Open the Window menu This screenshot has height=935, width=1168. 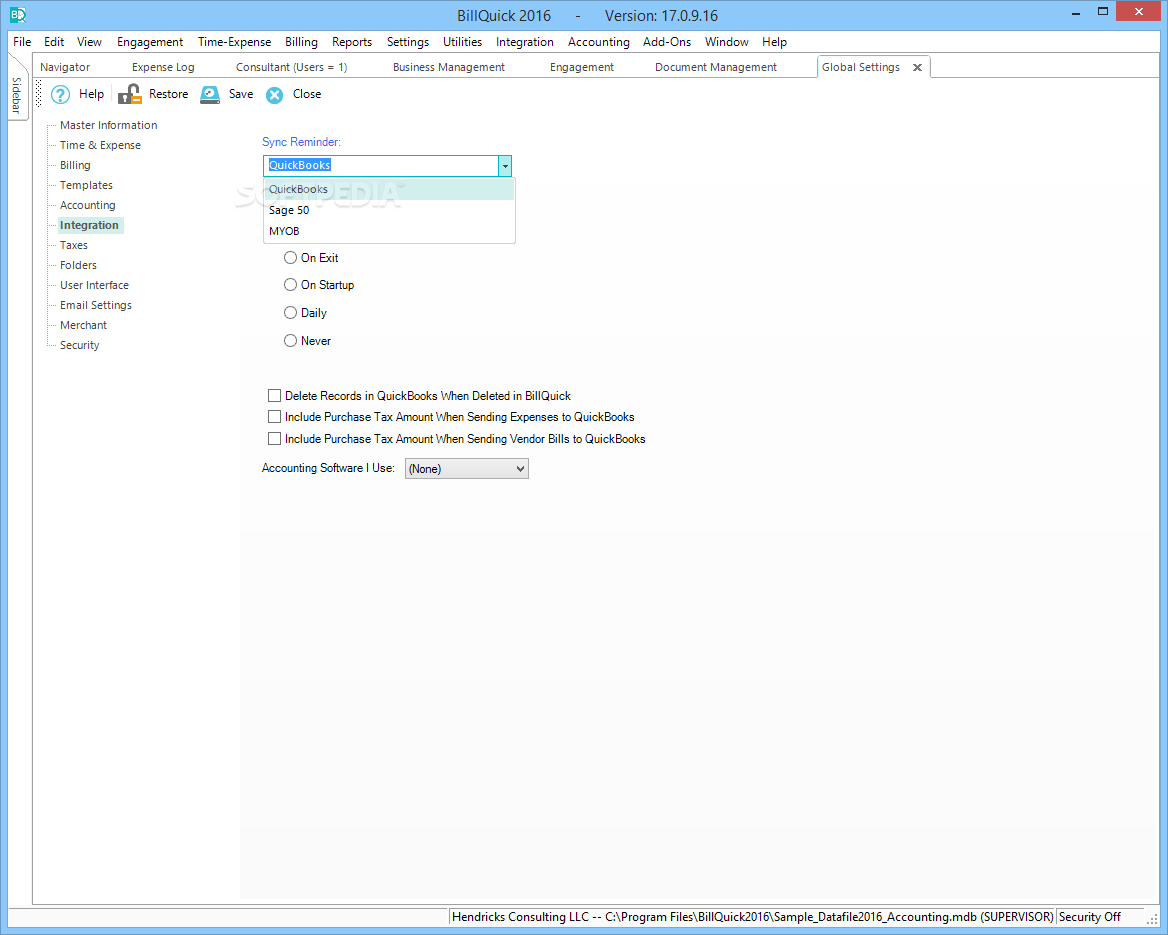727,42
